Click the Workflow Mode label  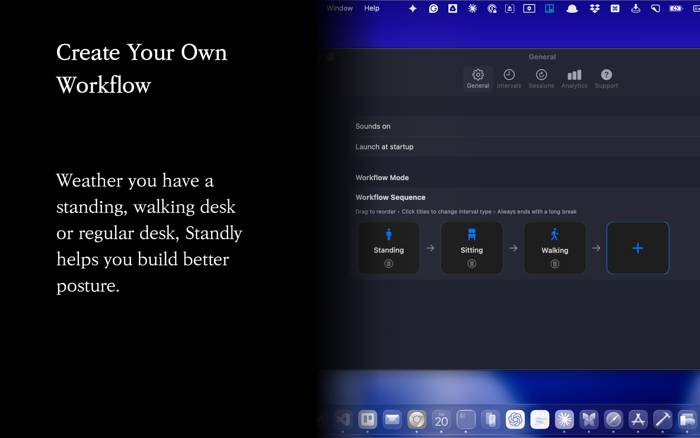coord(382,178)
